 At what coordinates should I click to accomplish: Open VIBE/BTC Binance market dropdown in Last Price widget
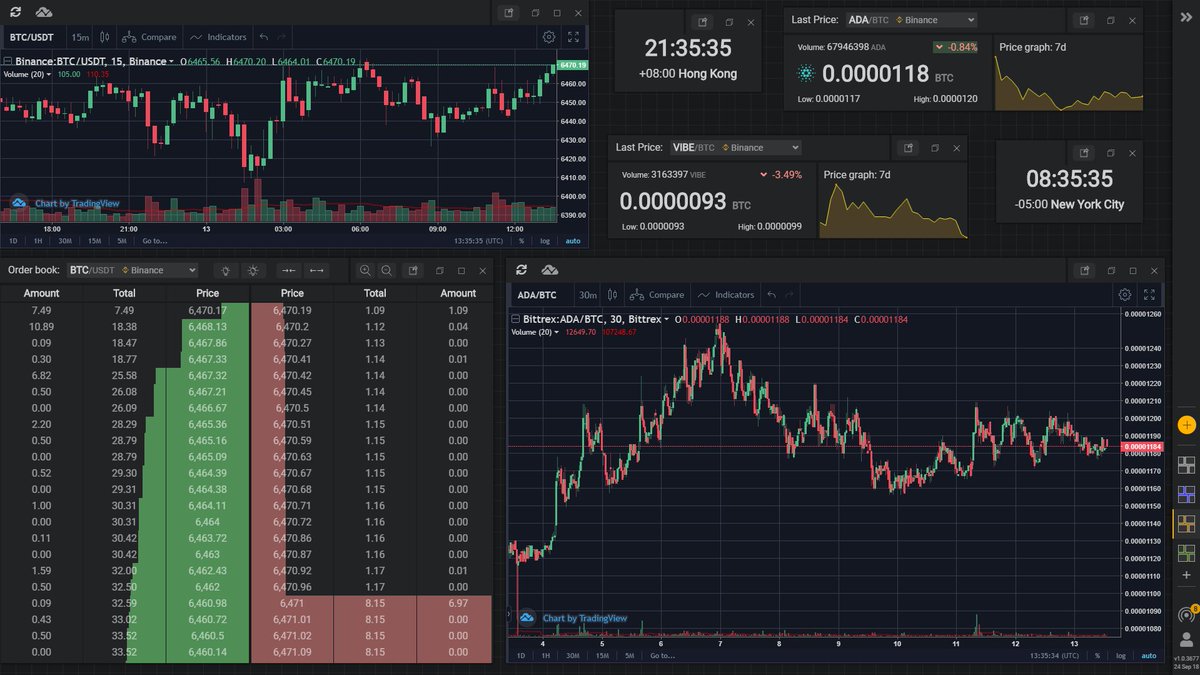pos(735,147)
